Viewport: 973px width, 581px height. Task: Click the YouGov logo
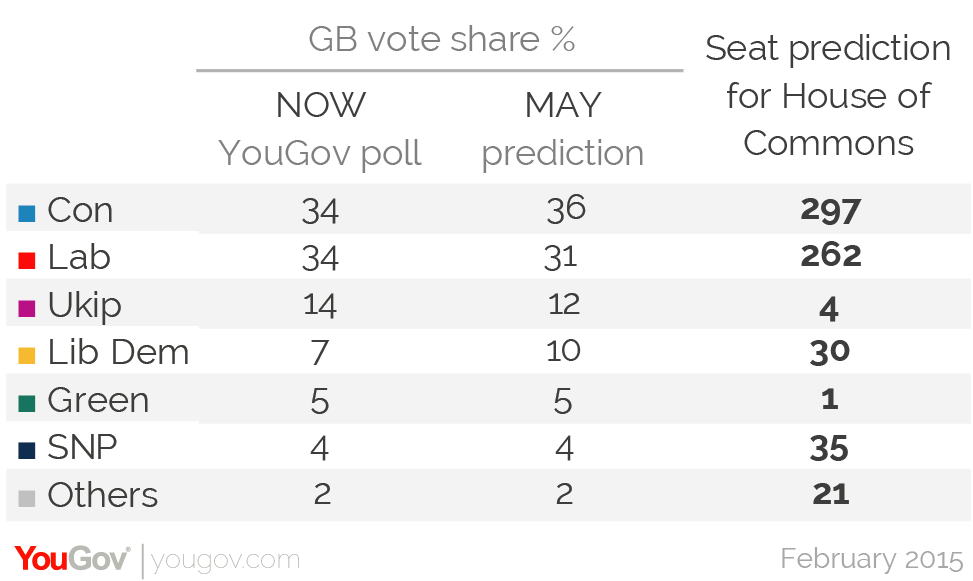click(73, 559)
